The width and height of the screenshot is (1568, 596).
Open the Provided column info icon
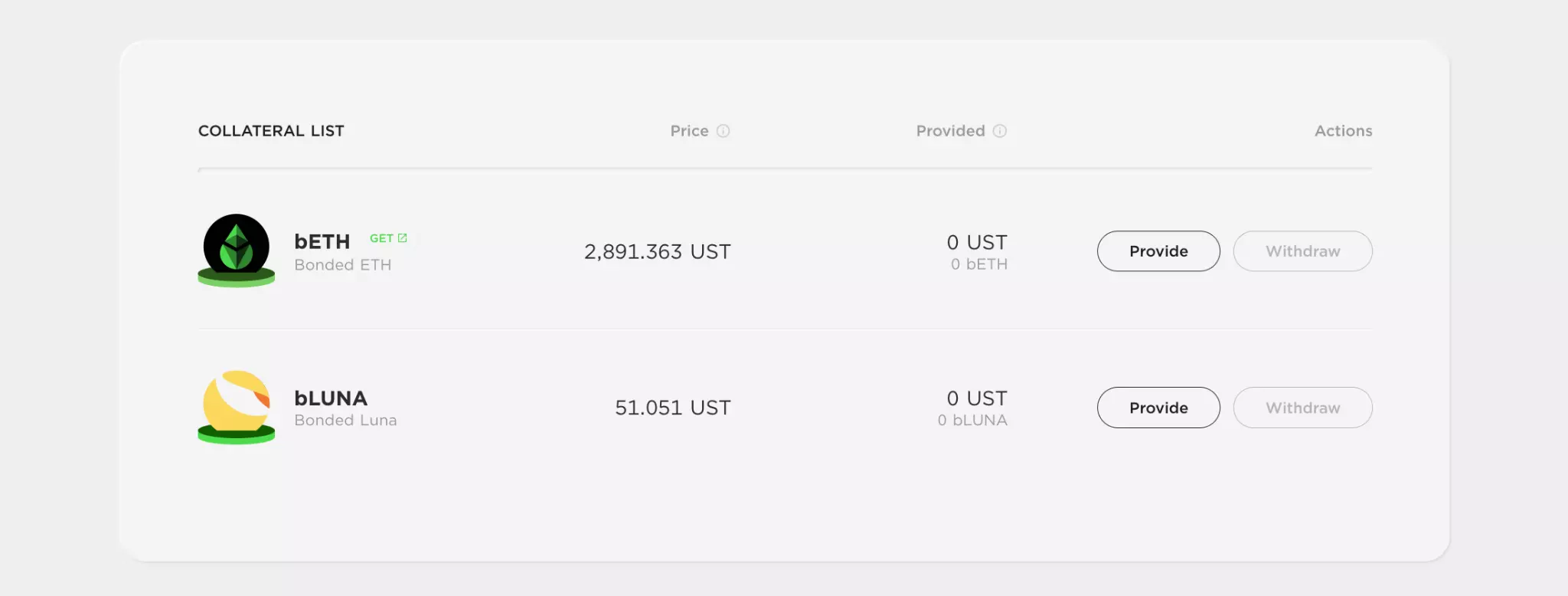point(1000,131)
